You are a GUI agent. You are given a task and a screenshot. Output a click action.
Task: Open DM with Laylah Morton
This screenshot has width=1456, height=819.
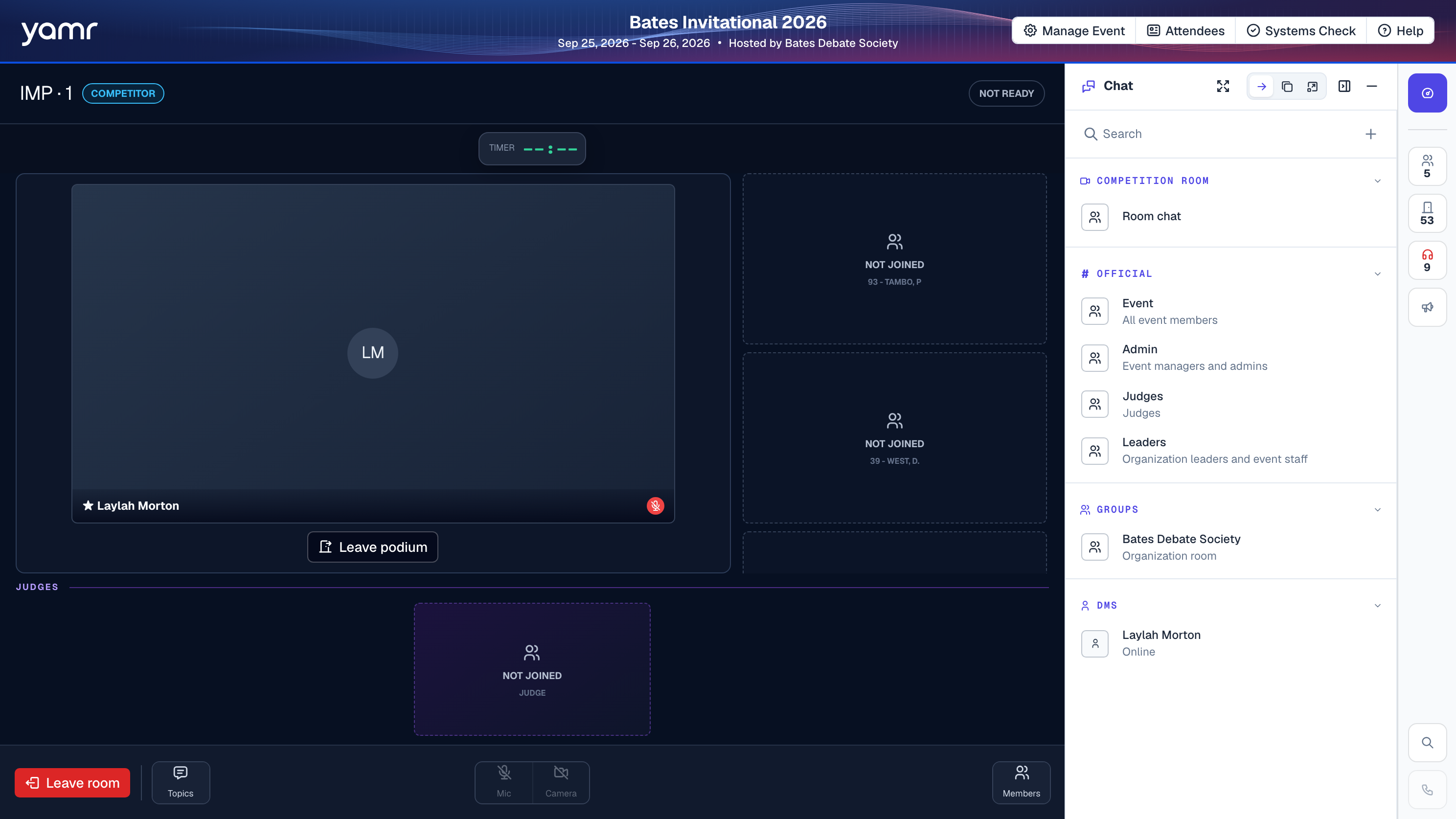(1231, 643)
